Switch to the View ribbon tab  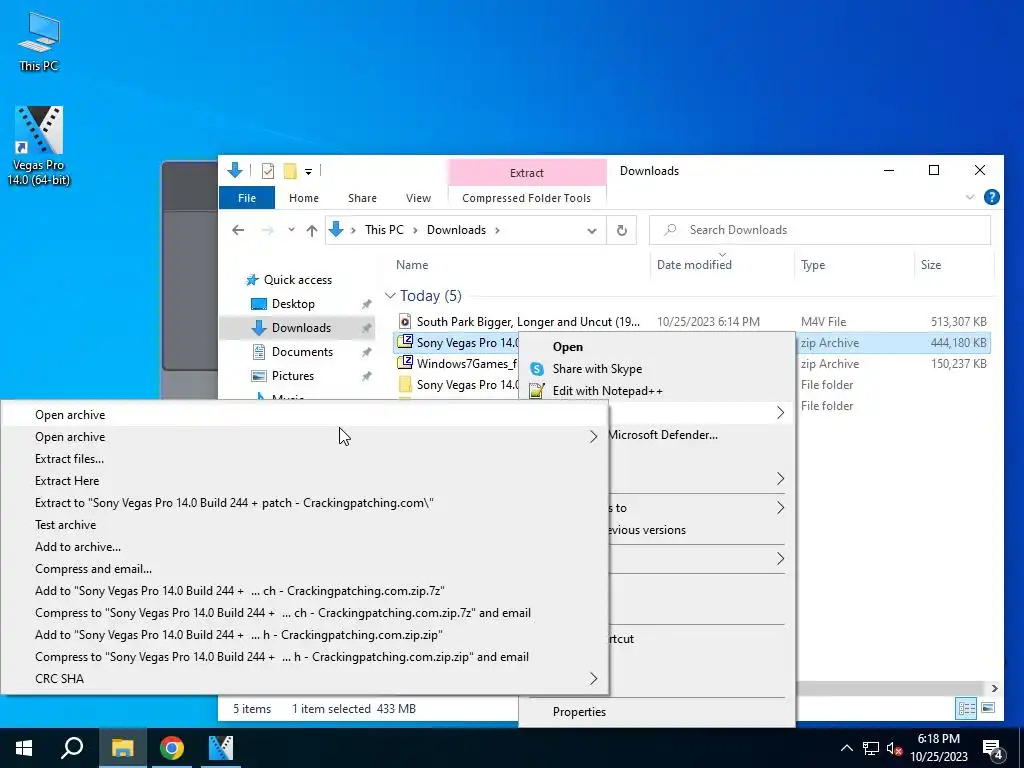[418, 198]
